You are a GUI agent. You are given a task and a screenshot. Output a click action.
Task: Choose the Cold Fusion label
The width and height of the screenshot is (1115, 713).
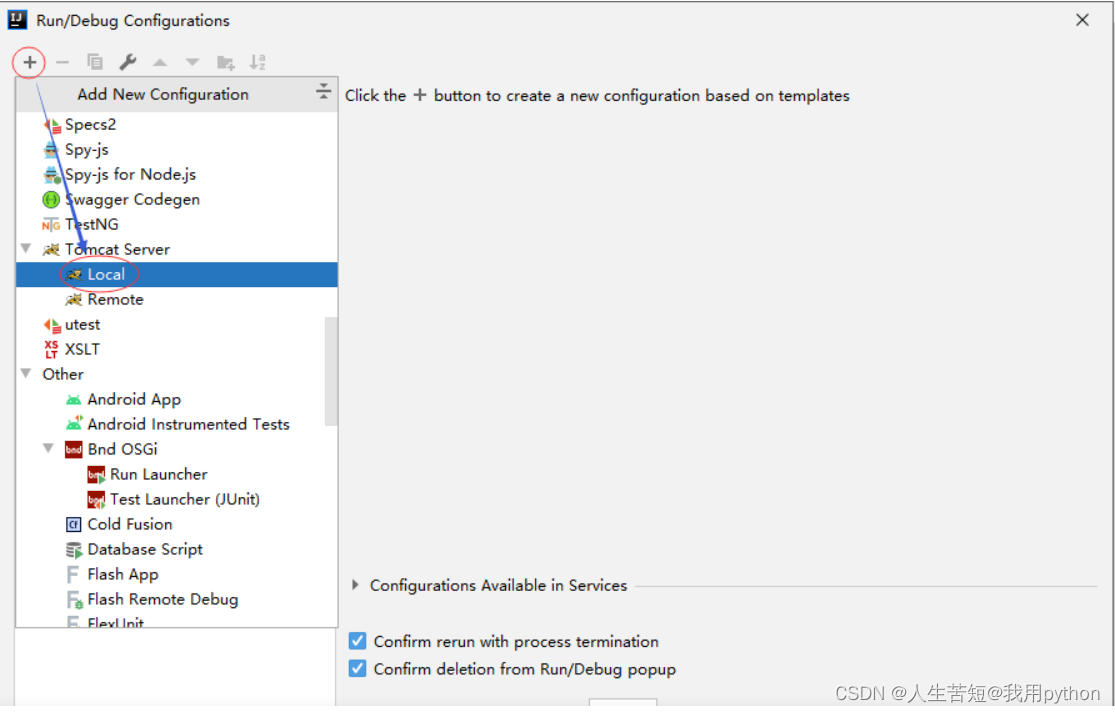[x=130, y=525]
